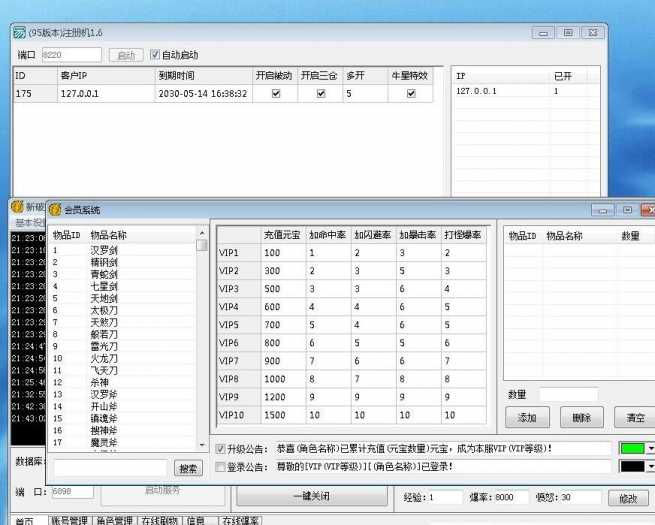The height and width of the screenshot is (525, 655).
Task: Click the green announcement color swatch
Action: (632, 449)
